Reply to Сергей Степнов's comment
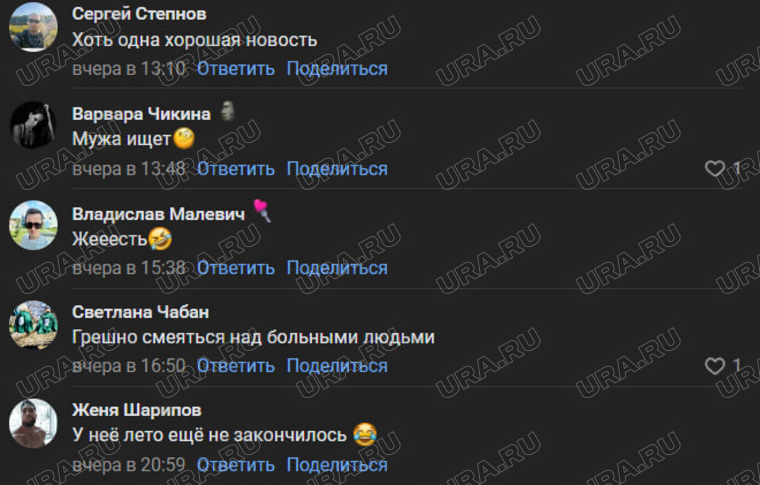This screenshot has width=760, height=485. (236, 69)
